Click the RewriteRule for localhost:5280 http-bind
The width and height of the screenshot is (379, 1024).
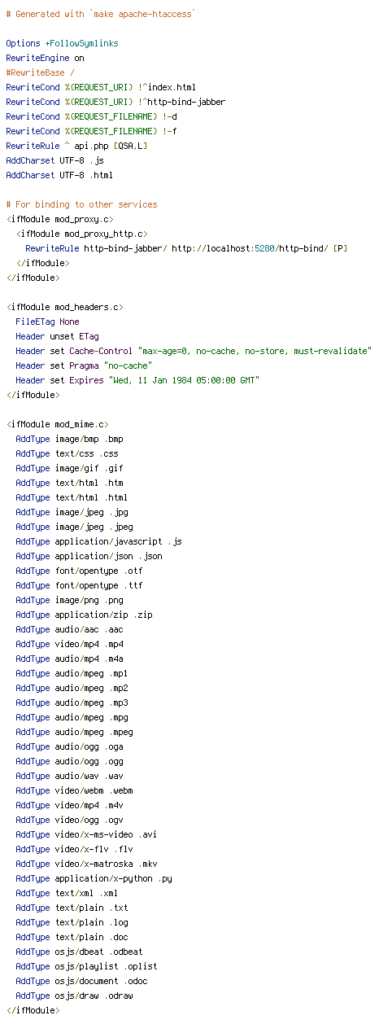pyautogui.click(x=186, y=248)
